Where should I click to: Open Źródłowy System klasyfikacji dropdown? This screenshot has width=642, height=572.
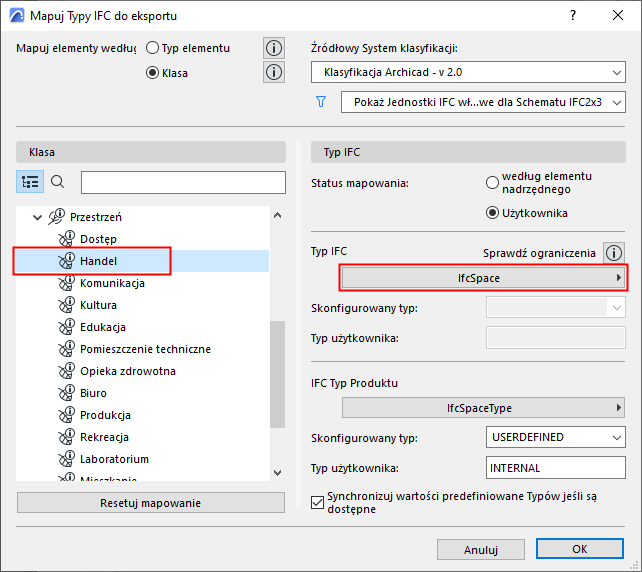coord(468,72)
